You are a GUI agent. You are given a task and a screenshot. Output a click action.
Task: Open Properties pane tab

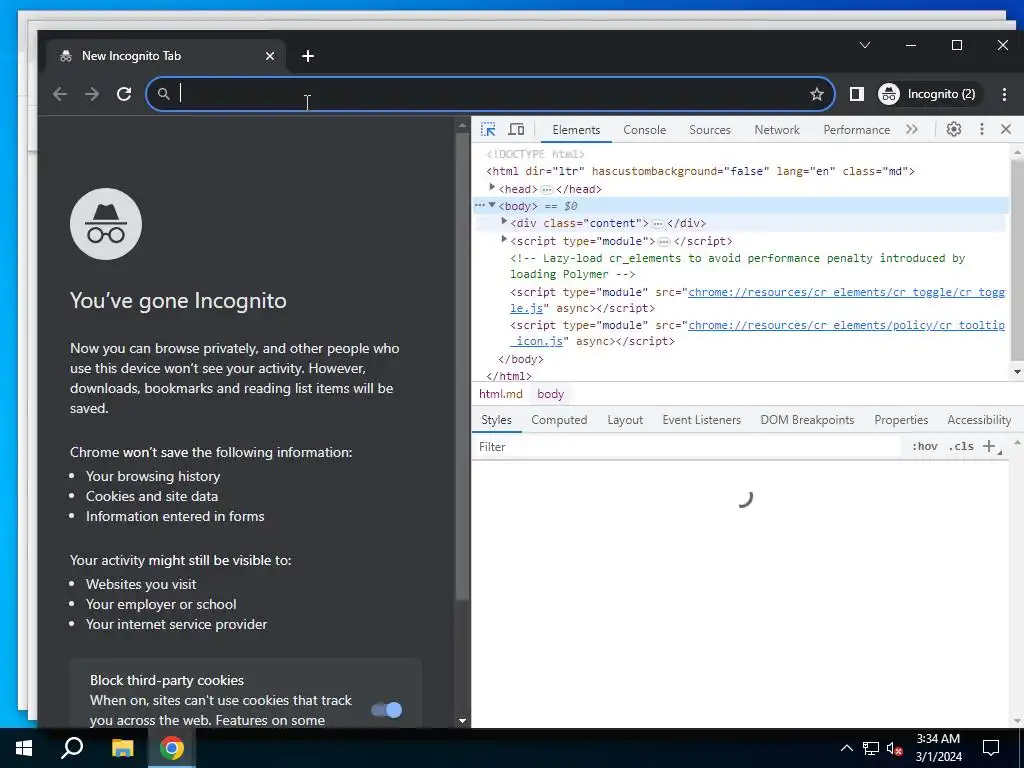point(901,420)
